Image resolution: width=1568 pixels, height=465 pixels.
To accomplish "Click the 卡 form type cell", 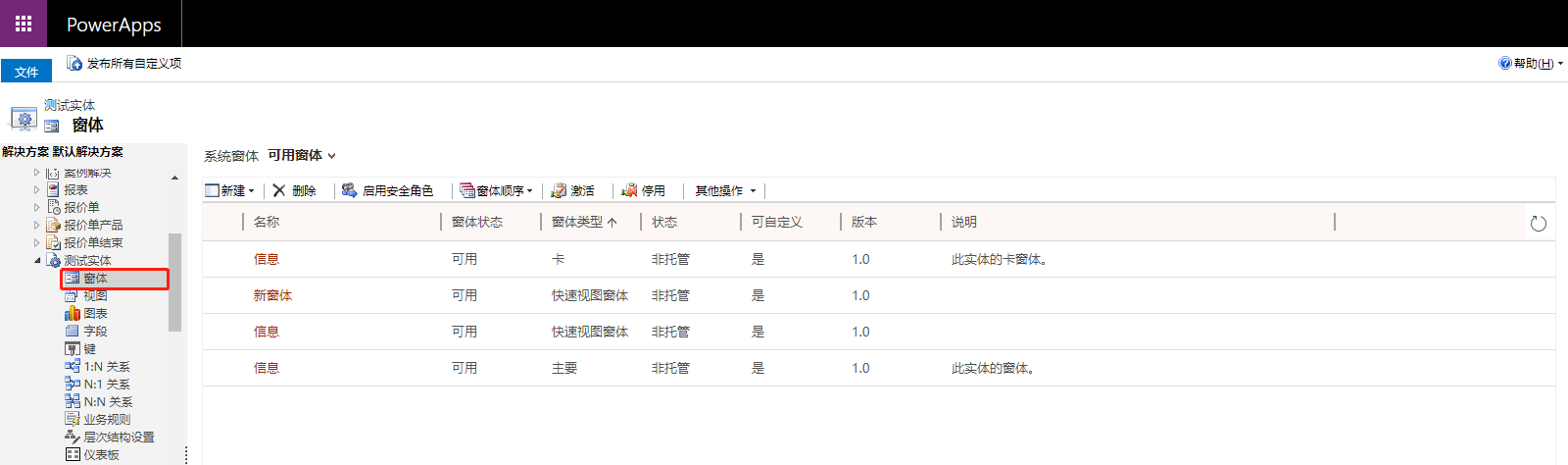I will pyautogui.click(x=559, y=259).
